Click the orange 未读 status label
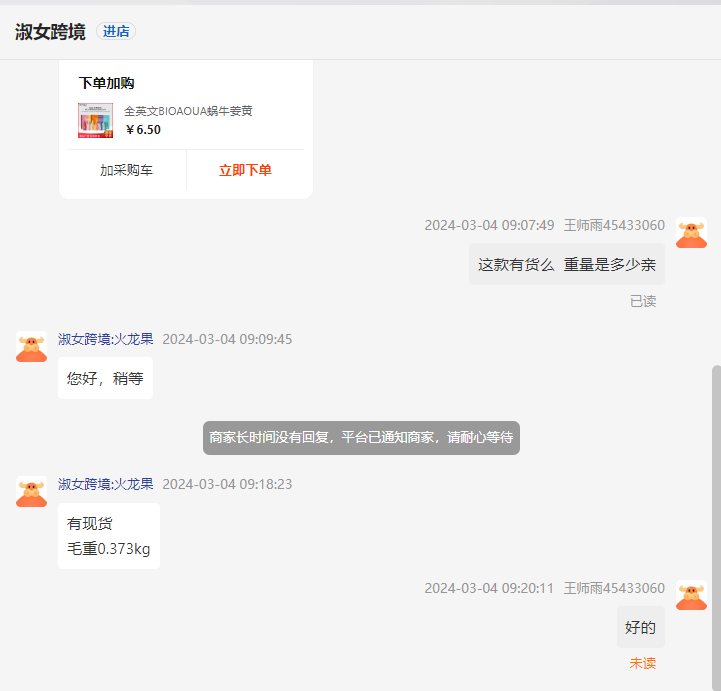Image resolution: width=721 pixels, height=691 pixels. pyautogui.click(x=642, y=663)
